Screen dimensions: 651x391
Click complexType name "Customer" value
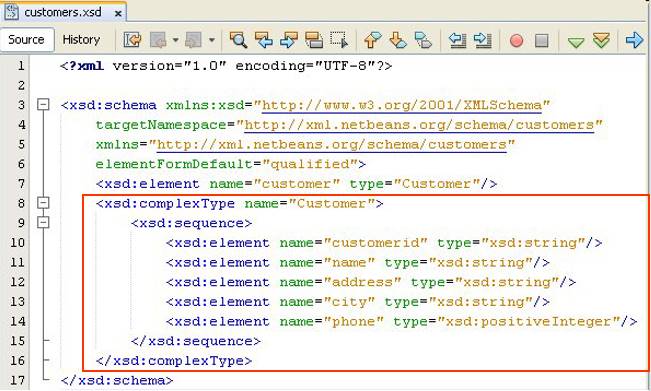331,203
